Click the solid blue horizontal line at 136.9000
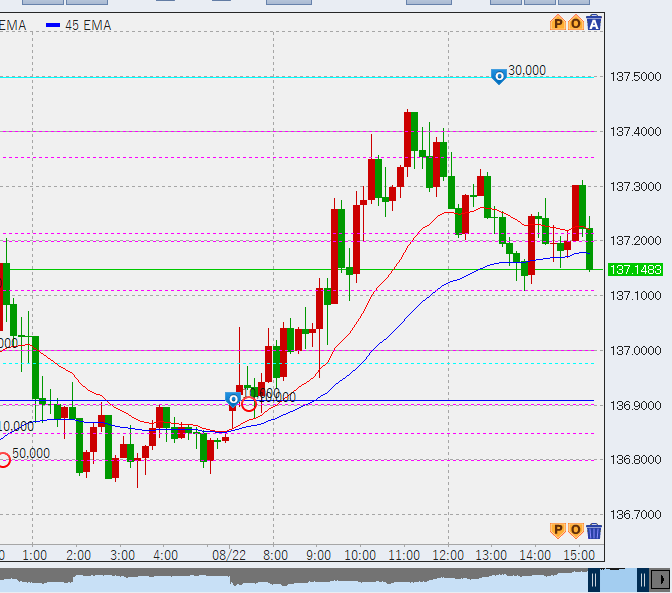The height and width of the screenshot is (593, 672). [x=400, y=401]
